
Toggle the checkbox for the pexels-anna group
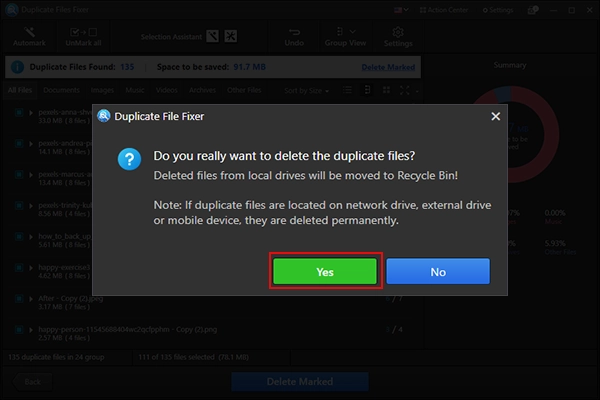coord(19,113)
